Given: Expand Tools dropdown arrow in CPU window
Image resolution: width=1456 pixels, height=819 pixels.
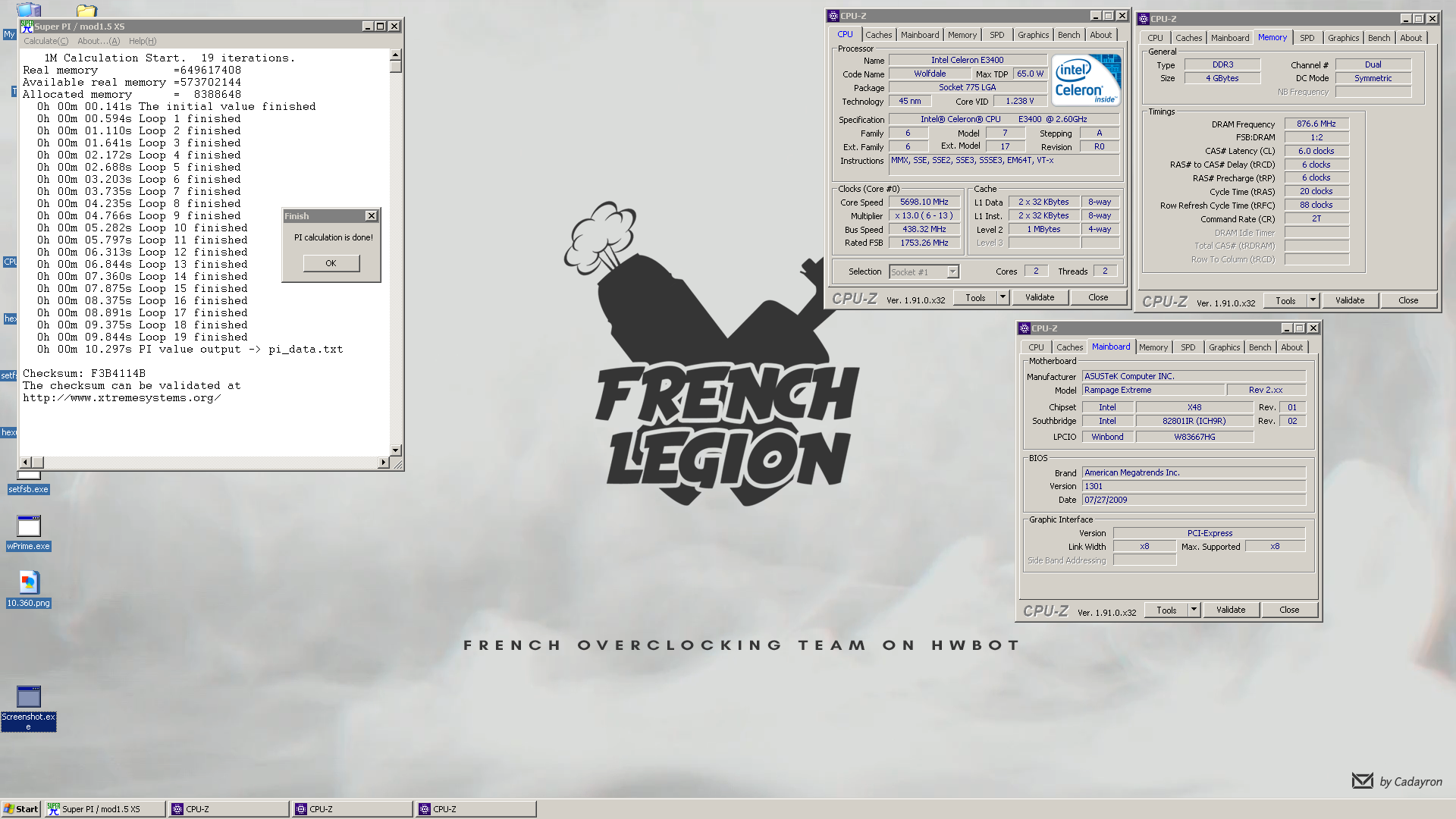Looking at the screenshot, I should [x=1003, y=297].
